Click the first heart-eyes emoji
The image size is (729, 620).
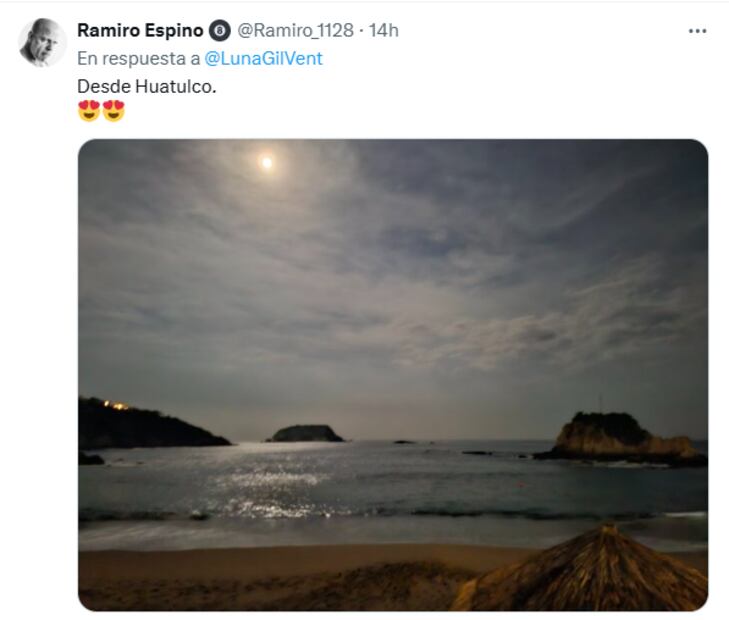89,111
